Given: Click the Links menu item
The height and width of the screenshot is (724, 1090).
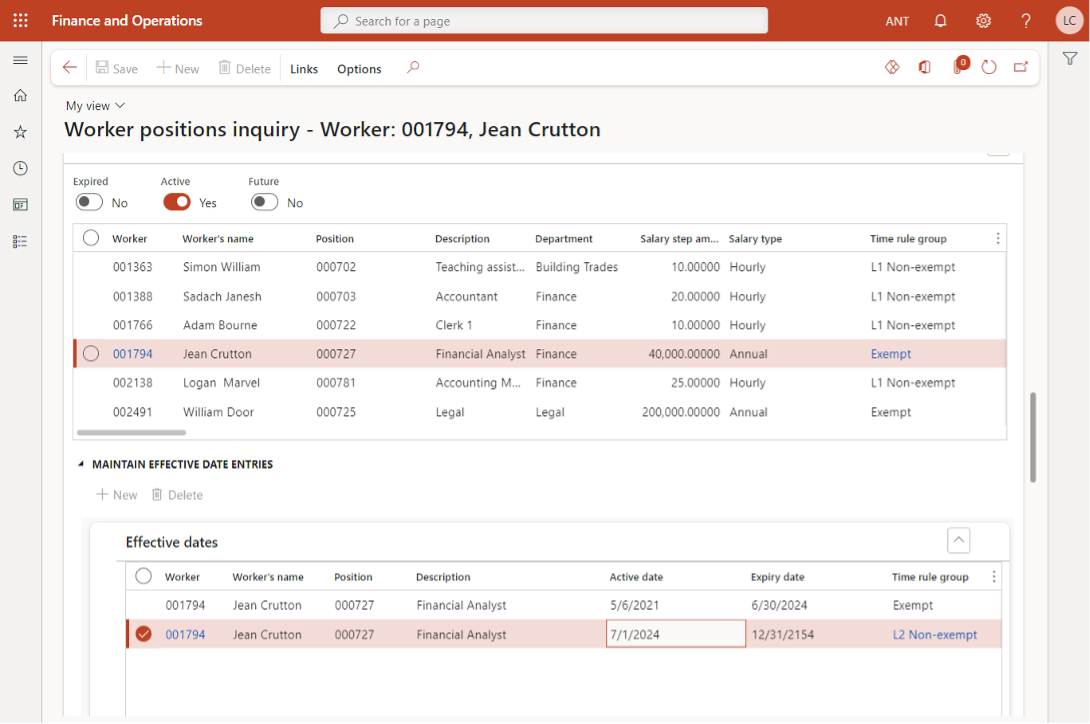Looking at the screenshot, I should [x=303, y=68].
